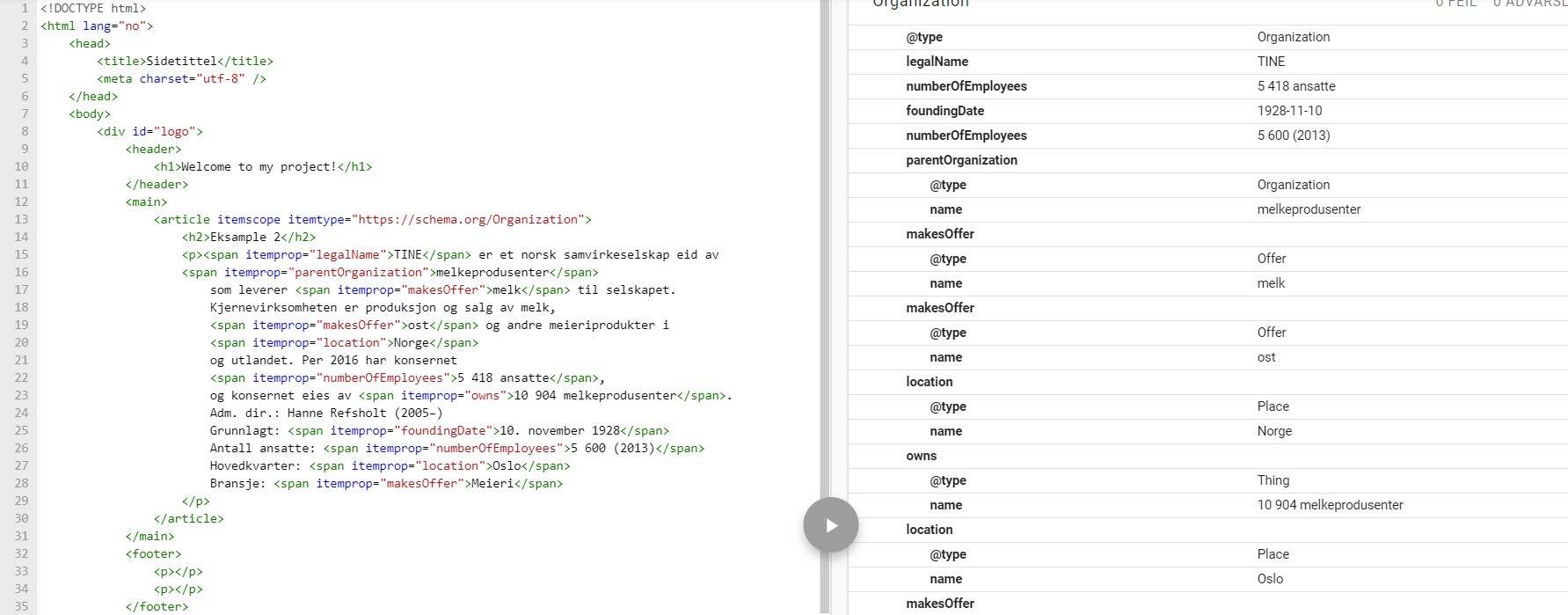The image size is (1568, 615).
Task: Click the Thing type value under owns
Action: (x=1273, y=480)
